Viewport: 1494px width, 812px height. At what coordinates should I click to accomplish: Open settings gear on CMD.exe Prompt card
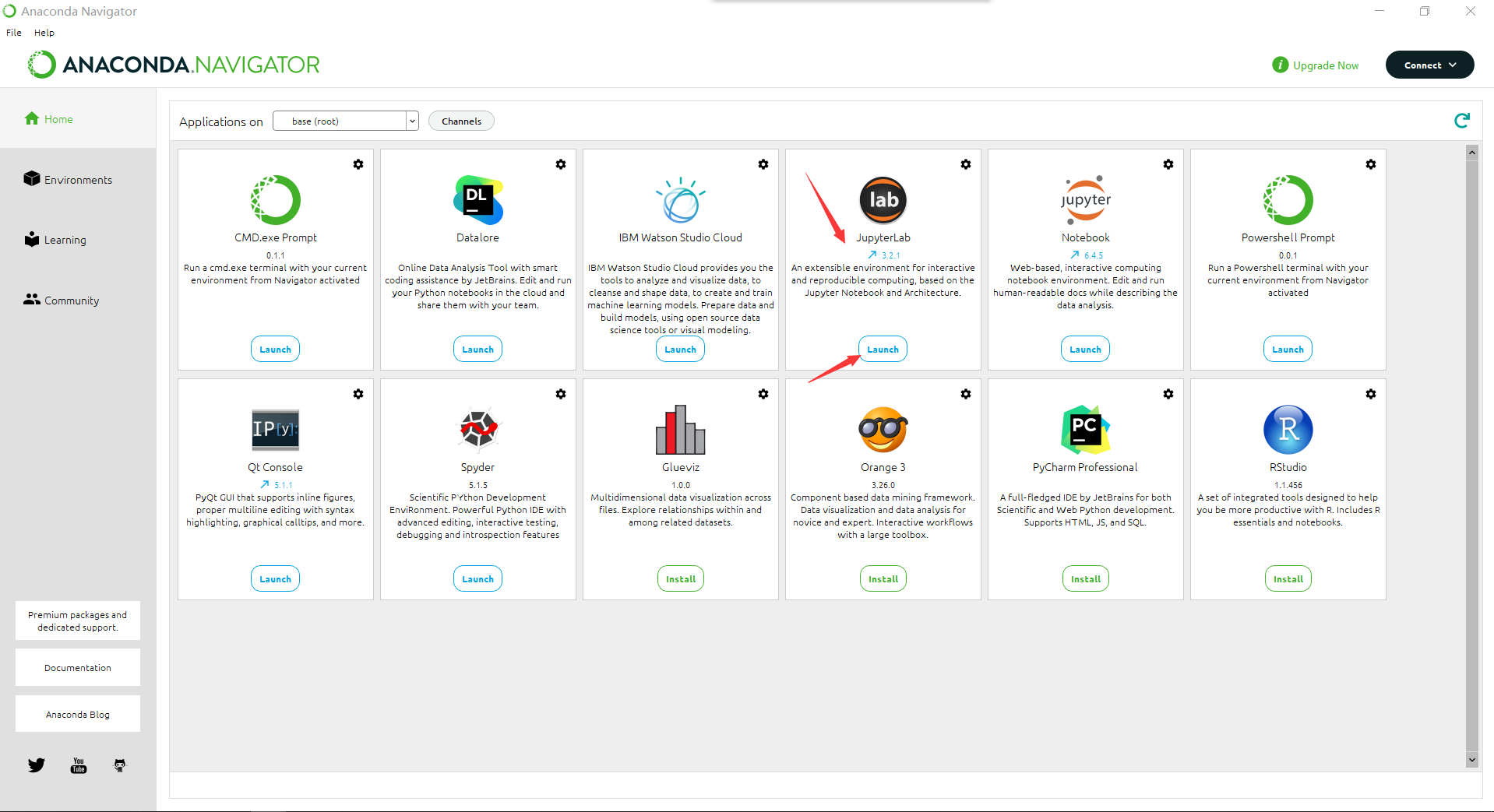tap(358, 164)
